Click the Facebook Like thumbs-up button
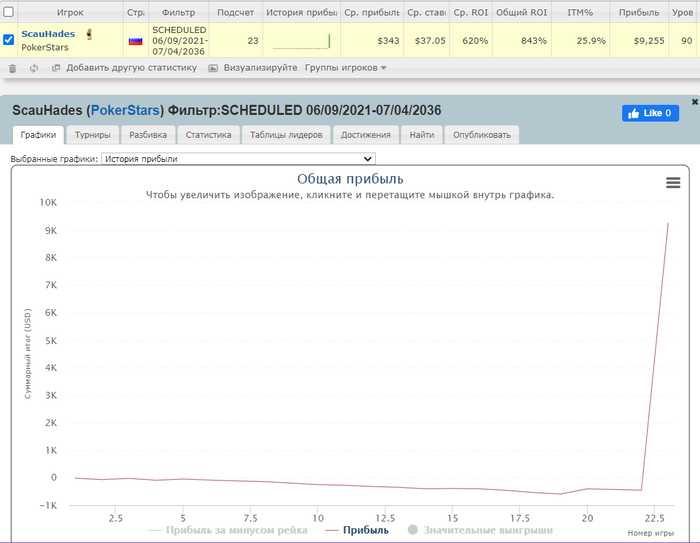The width and height of the screenshot is (700, 543). [x=650, y=113]
